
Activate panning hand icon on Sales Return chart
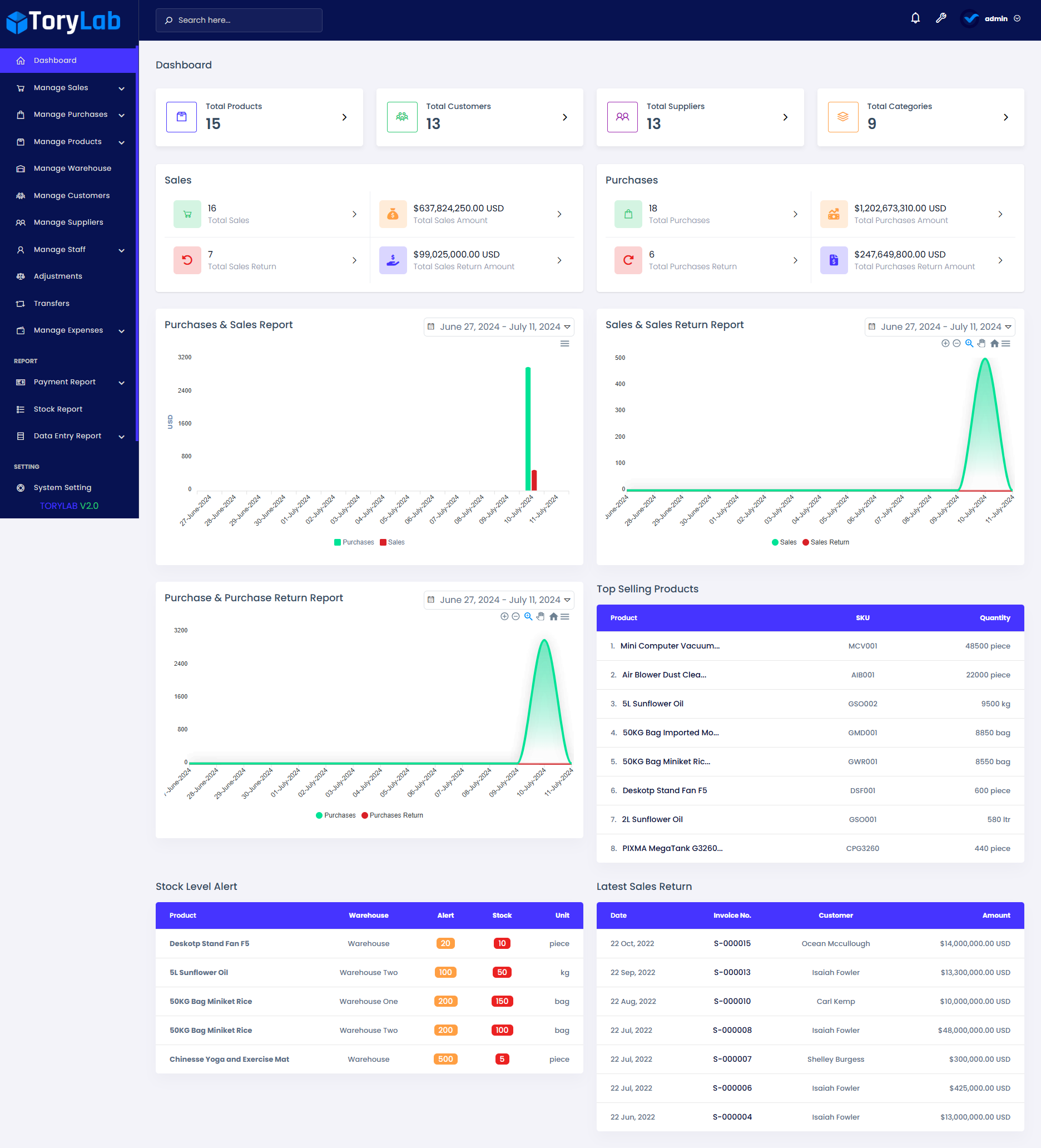pyautogui.click(x=980, y=343)
